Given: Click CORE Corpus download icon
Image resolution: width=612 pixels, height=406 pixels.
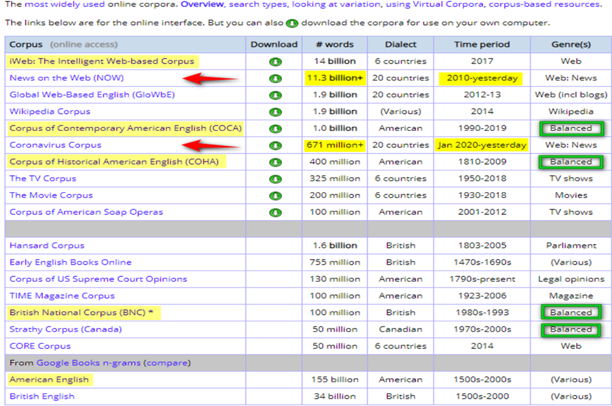Looking at the screenshot, I should click(x=274, y=346).
